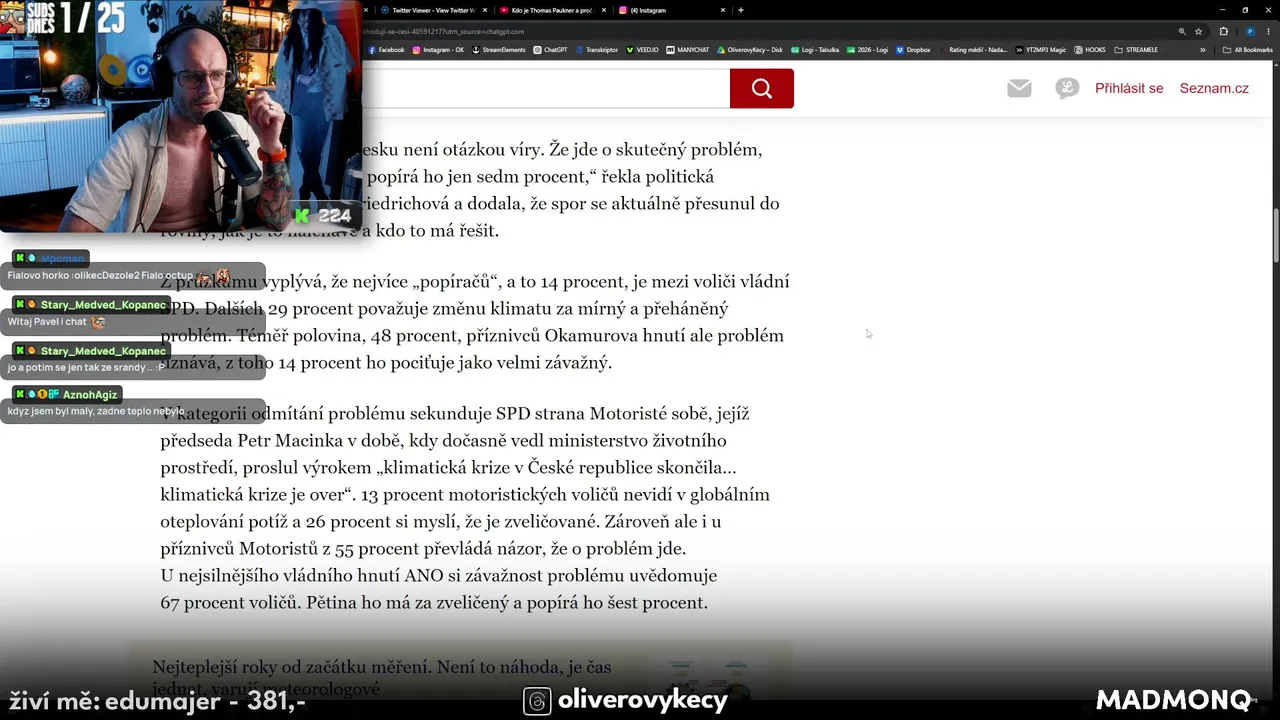Open the 'Nejteplejší roky od začátku měření' article link
Viewport: 1280px width, 720px height.
381,677
